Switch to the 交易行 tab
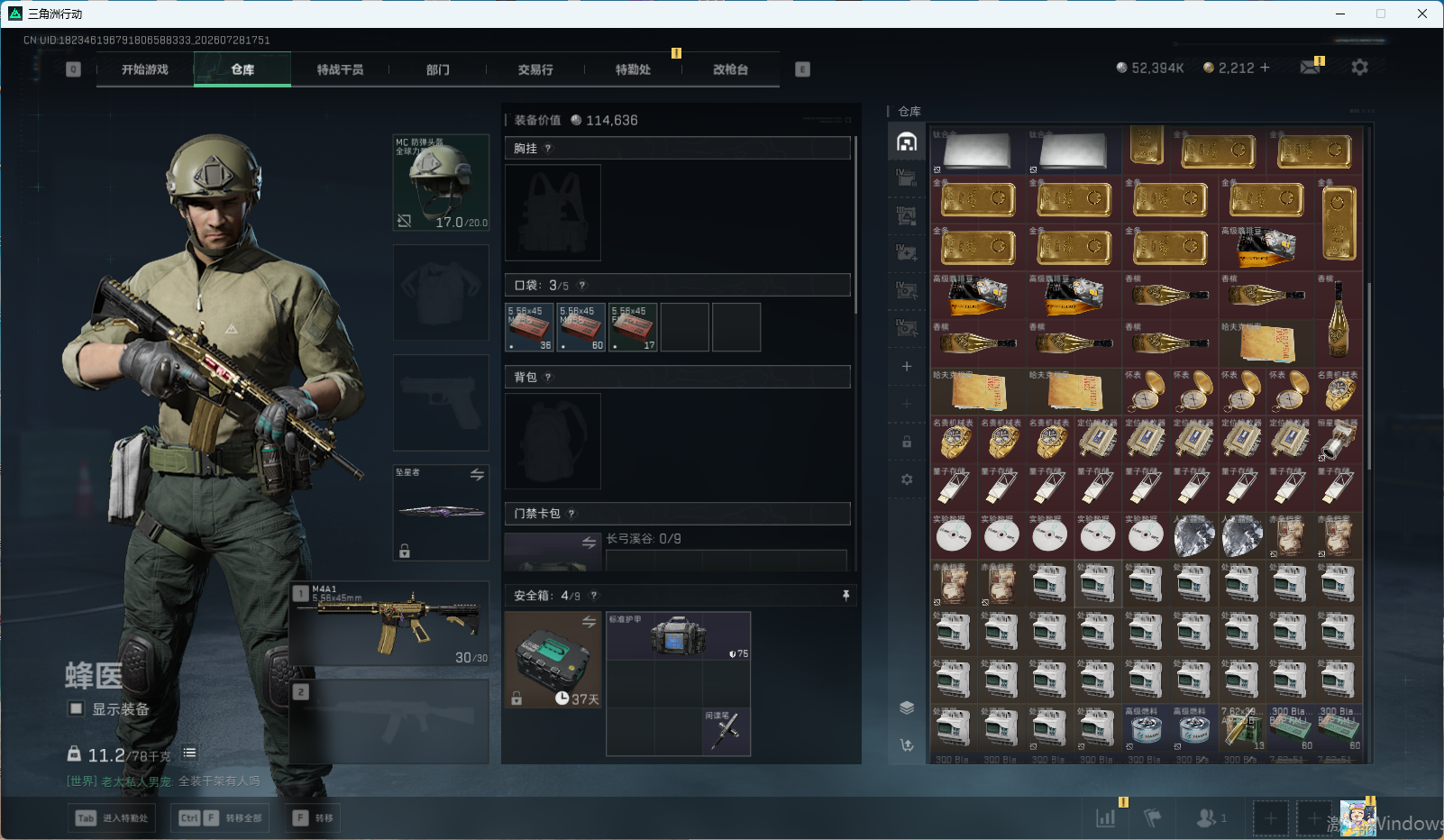Image resolution: width=1444 pixels, height=840 pixels. [535, 69]
